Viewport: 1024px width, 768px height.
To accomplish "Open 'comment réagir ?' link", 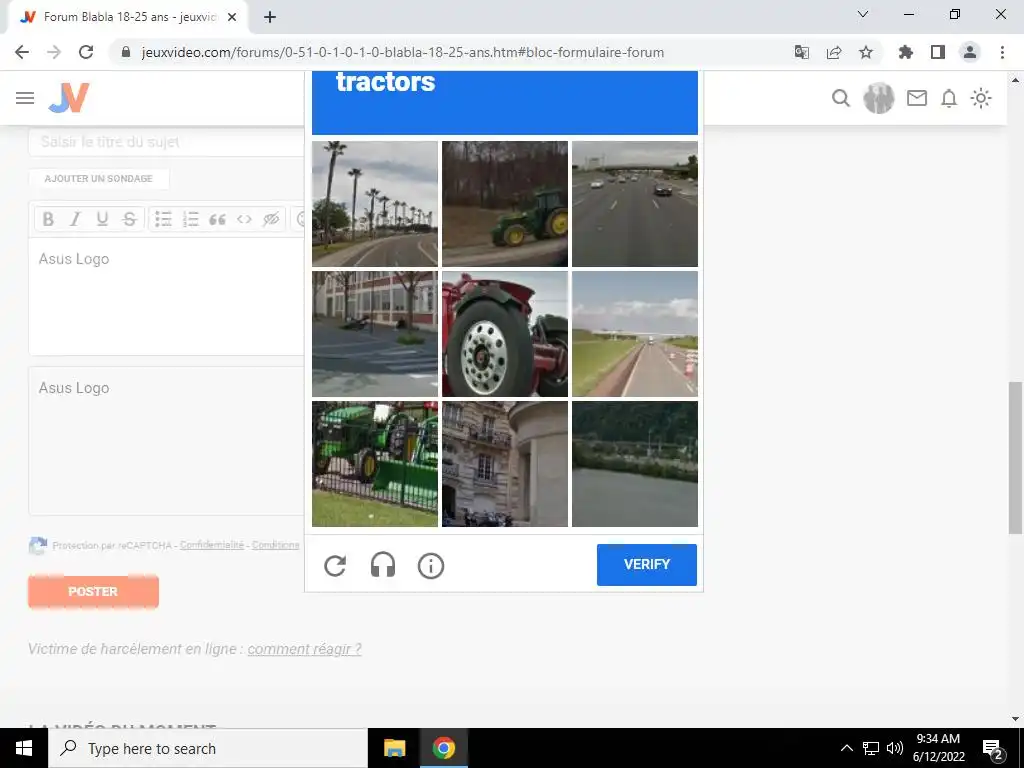I will tap(304, 649).
